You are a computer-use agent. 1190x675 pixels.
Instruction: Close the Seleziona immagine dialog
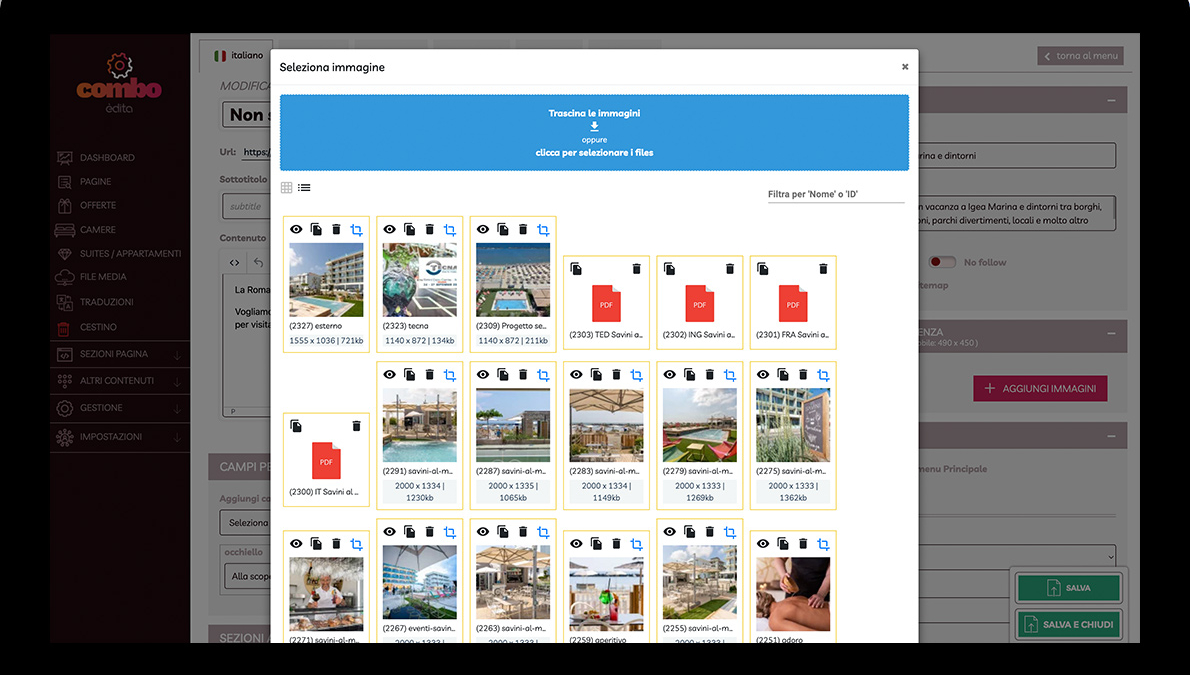[x=905, y=67]
